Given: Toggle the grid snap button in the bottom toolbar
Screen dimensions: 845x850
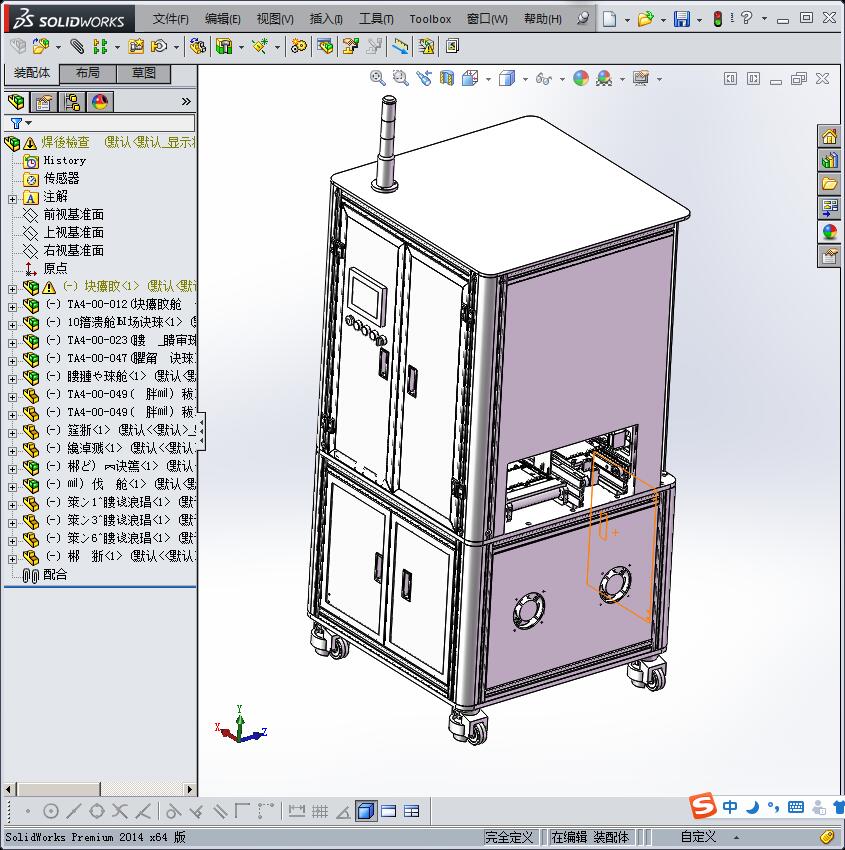Looking at the screenshot, I should coord(320,811).
